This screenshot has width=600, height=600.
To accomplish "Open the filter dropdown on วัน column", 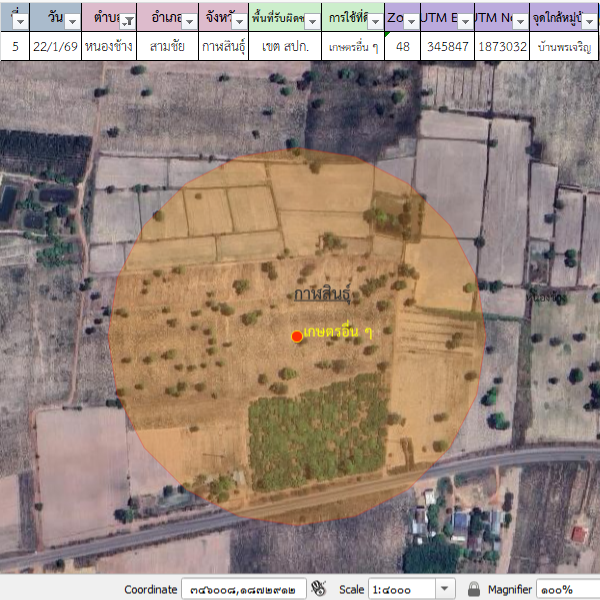I will tap(72, 21).
